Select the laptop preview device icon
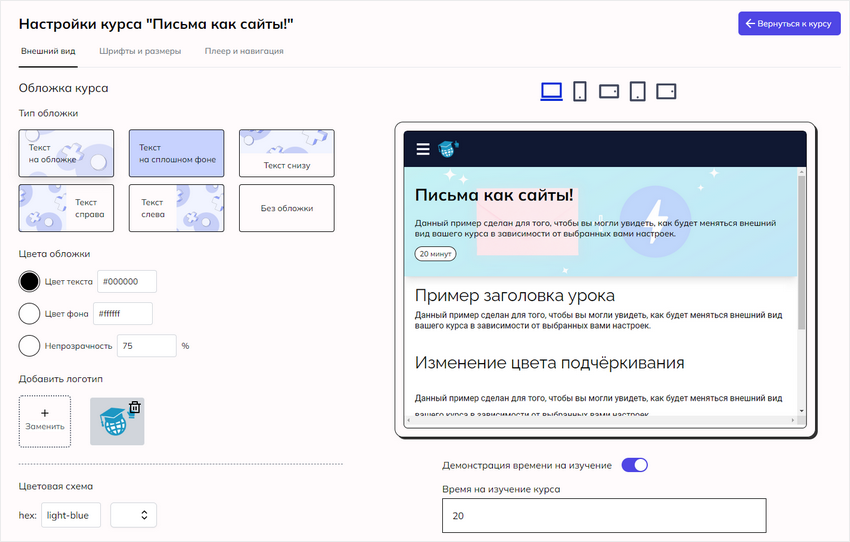Screen dimensions: 850x542 tap(551, 91)
